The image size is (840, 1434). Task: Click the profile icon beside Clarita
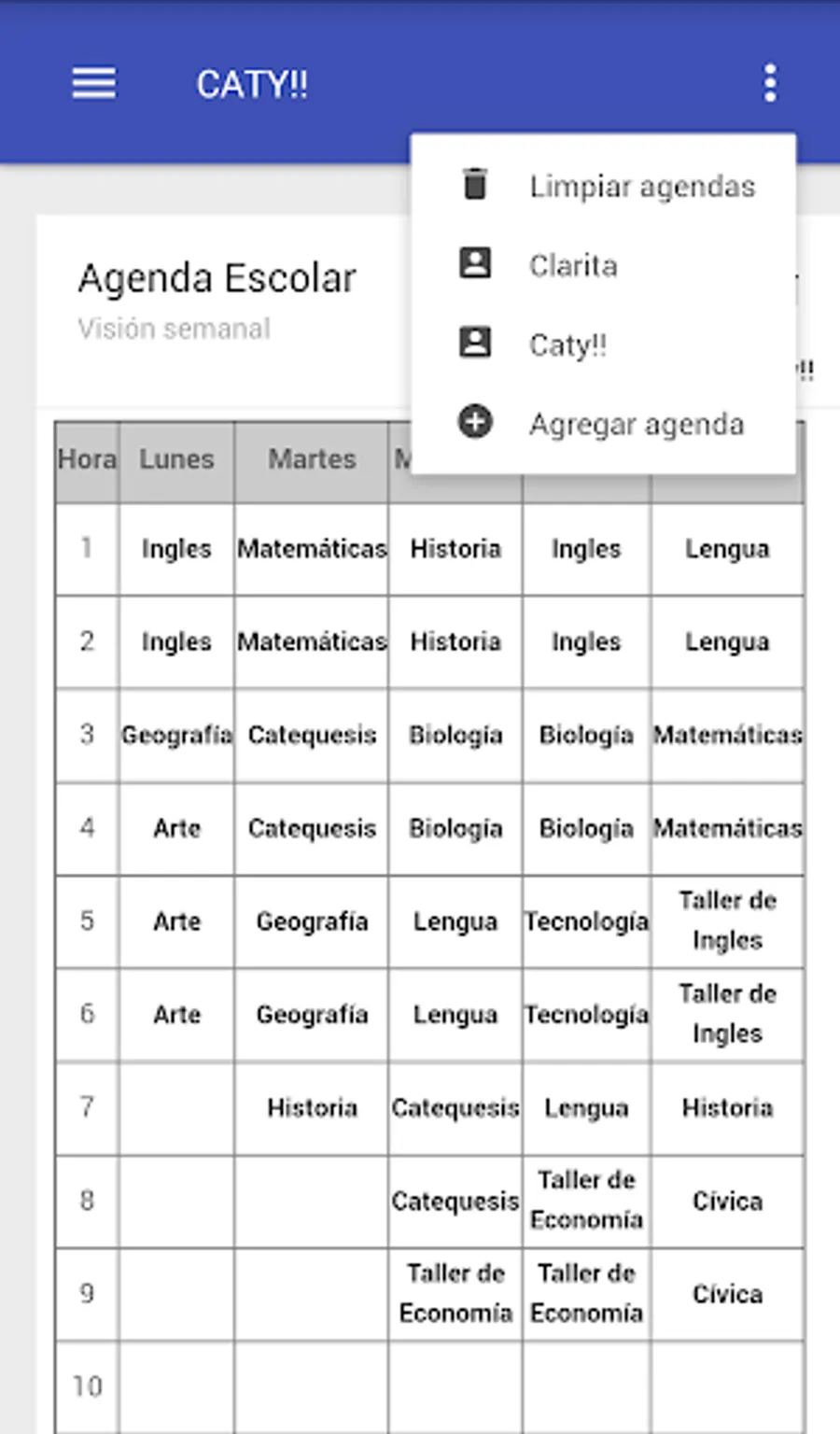tap(475, 263)
